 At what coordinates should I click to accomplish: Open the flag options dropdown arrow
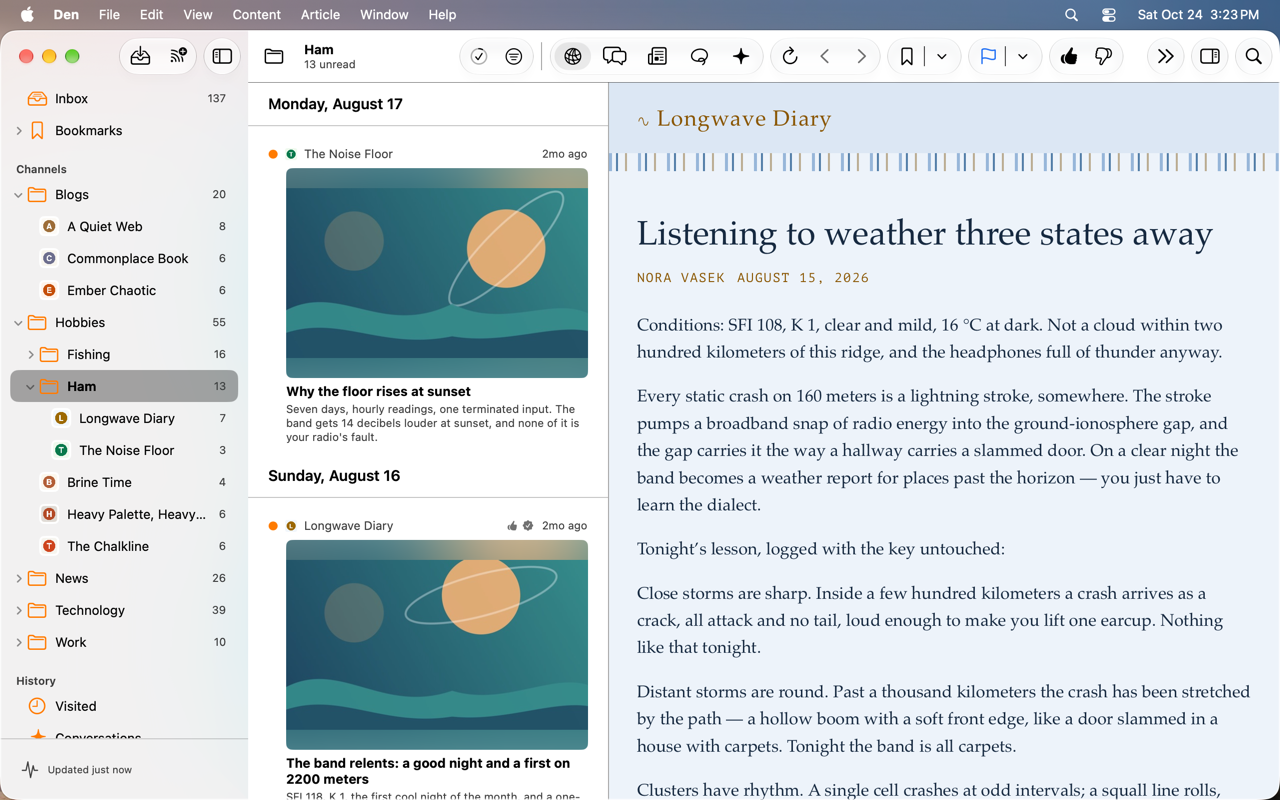click(1023, 57)
